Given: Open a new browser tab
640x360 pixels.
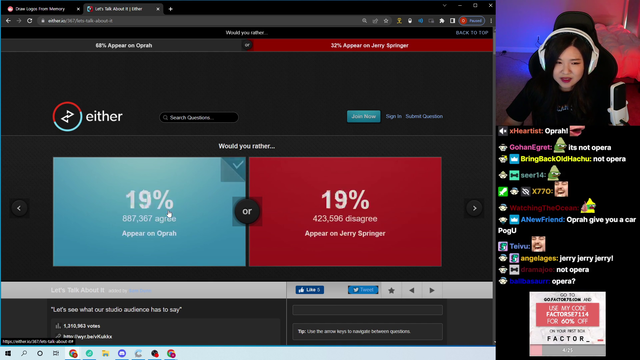Looking at the screenshot, I should (x=171, y=9).
